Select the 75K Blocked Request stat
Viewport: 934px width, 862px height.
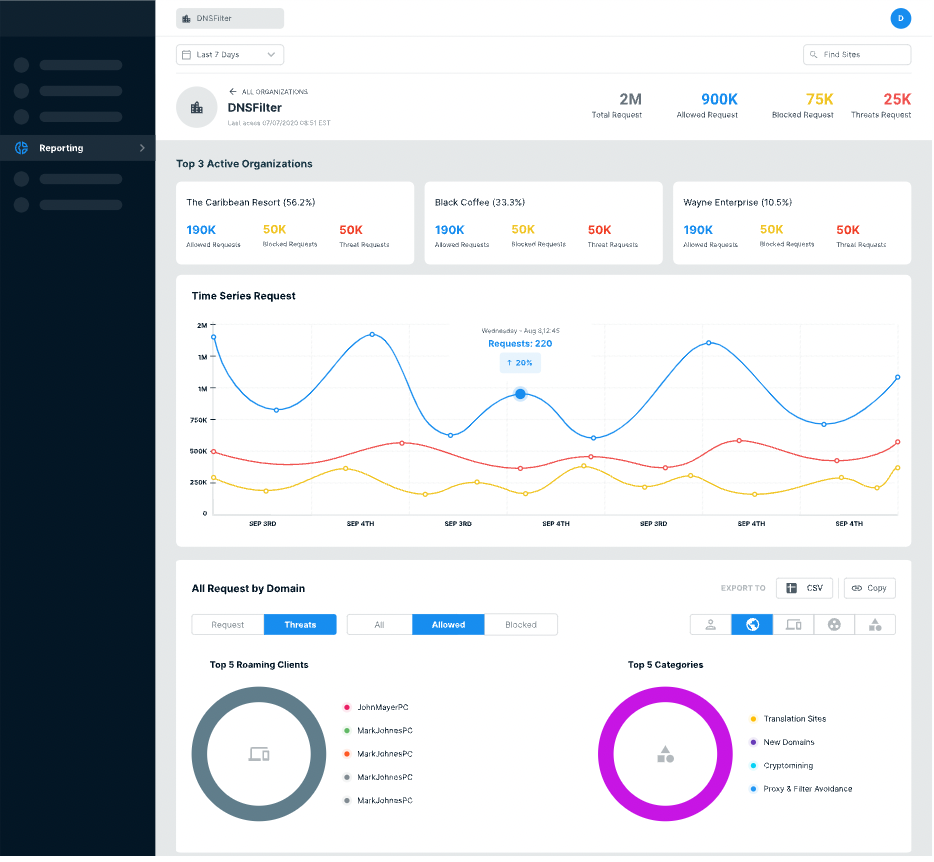pos(804,106)
